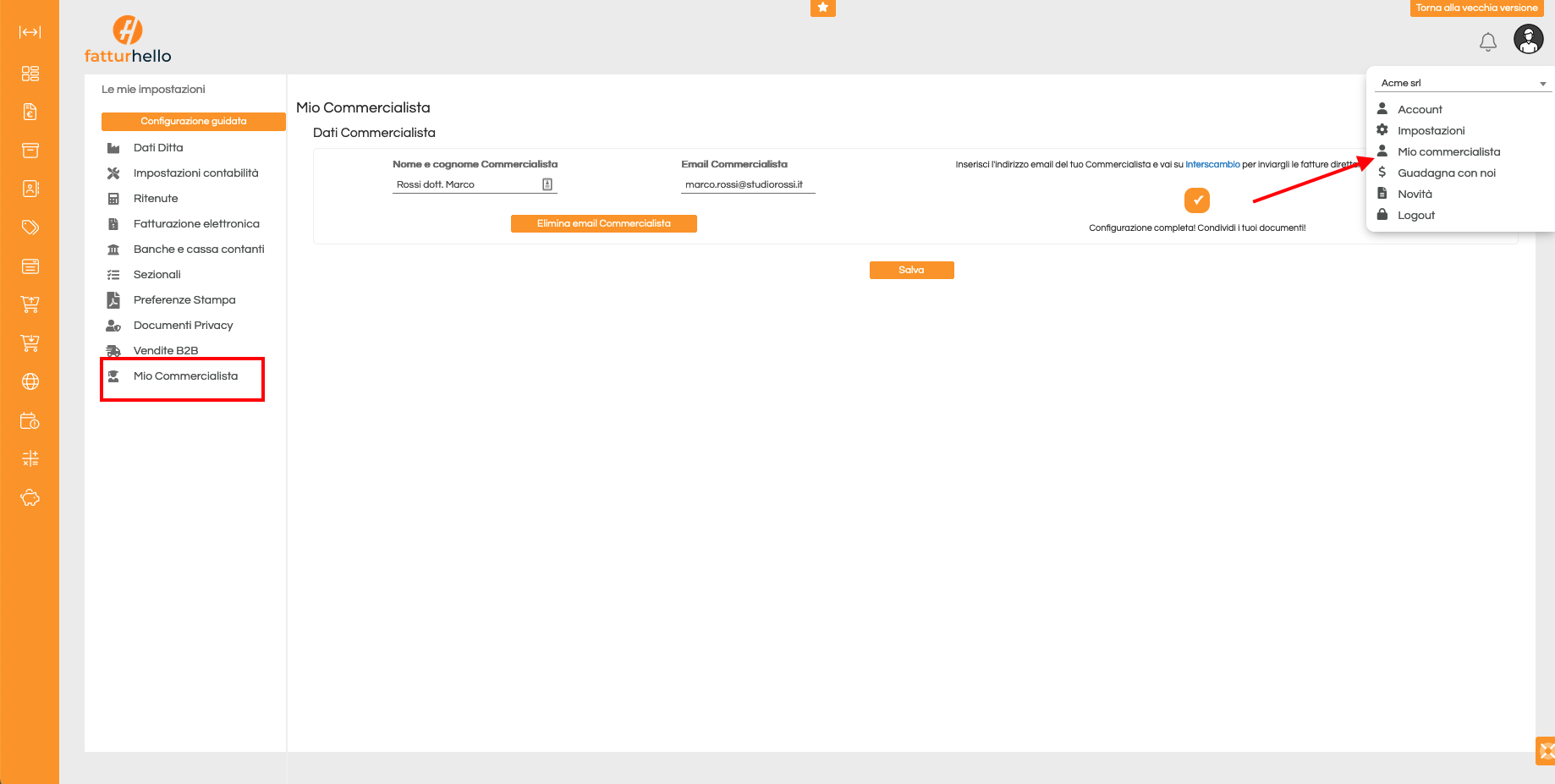Click the calendar clock sidebar icon
1555x784 pixels.
pyautogui.click(x=30, y=420)
